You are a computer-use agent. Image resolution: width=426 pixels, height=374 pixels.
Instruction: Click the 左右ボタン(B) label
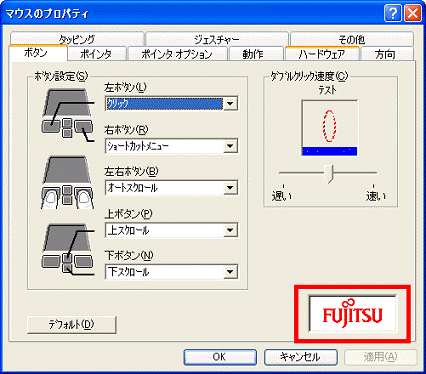[131, 172]
